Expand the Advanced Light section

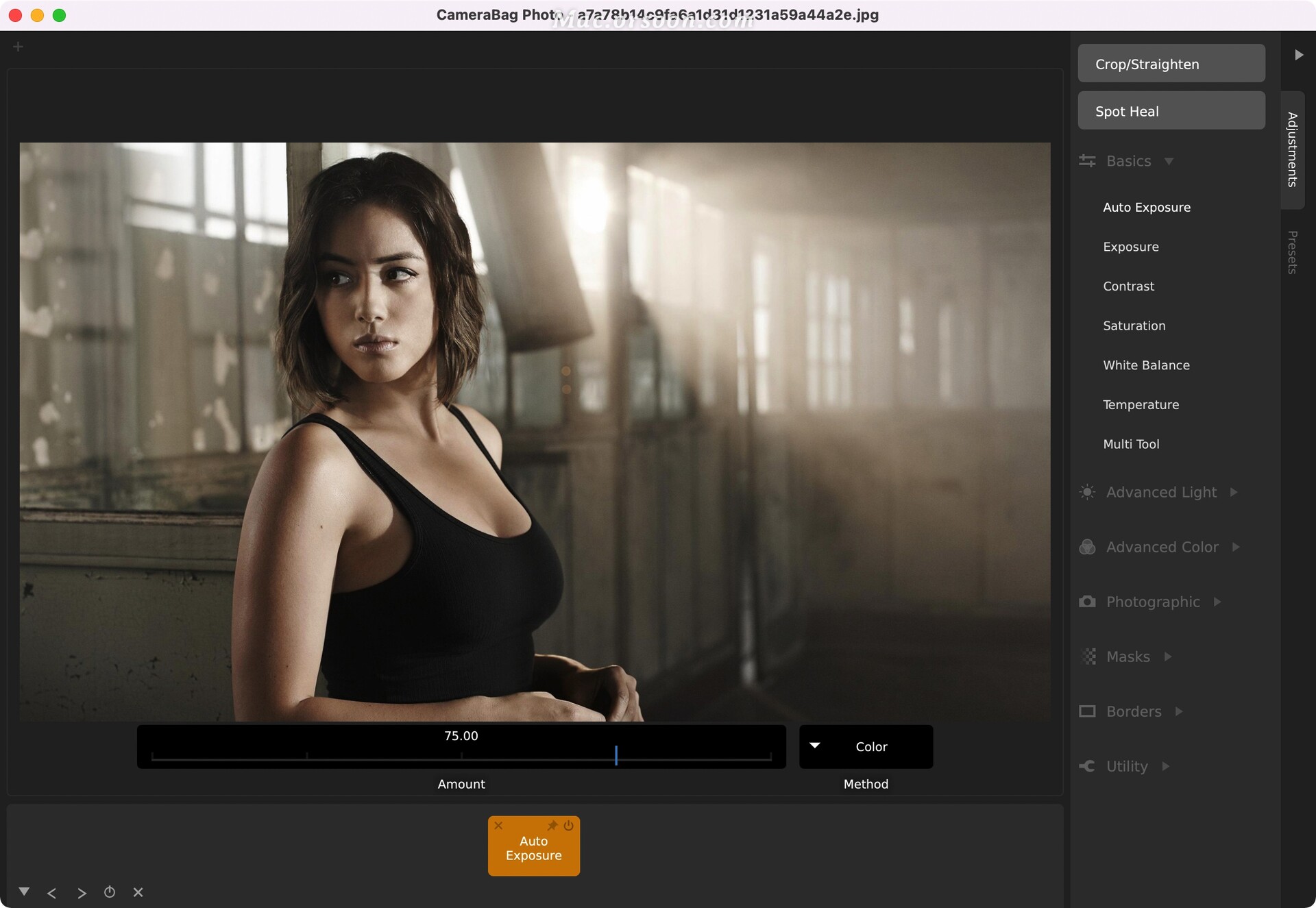[1161, 492]
